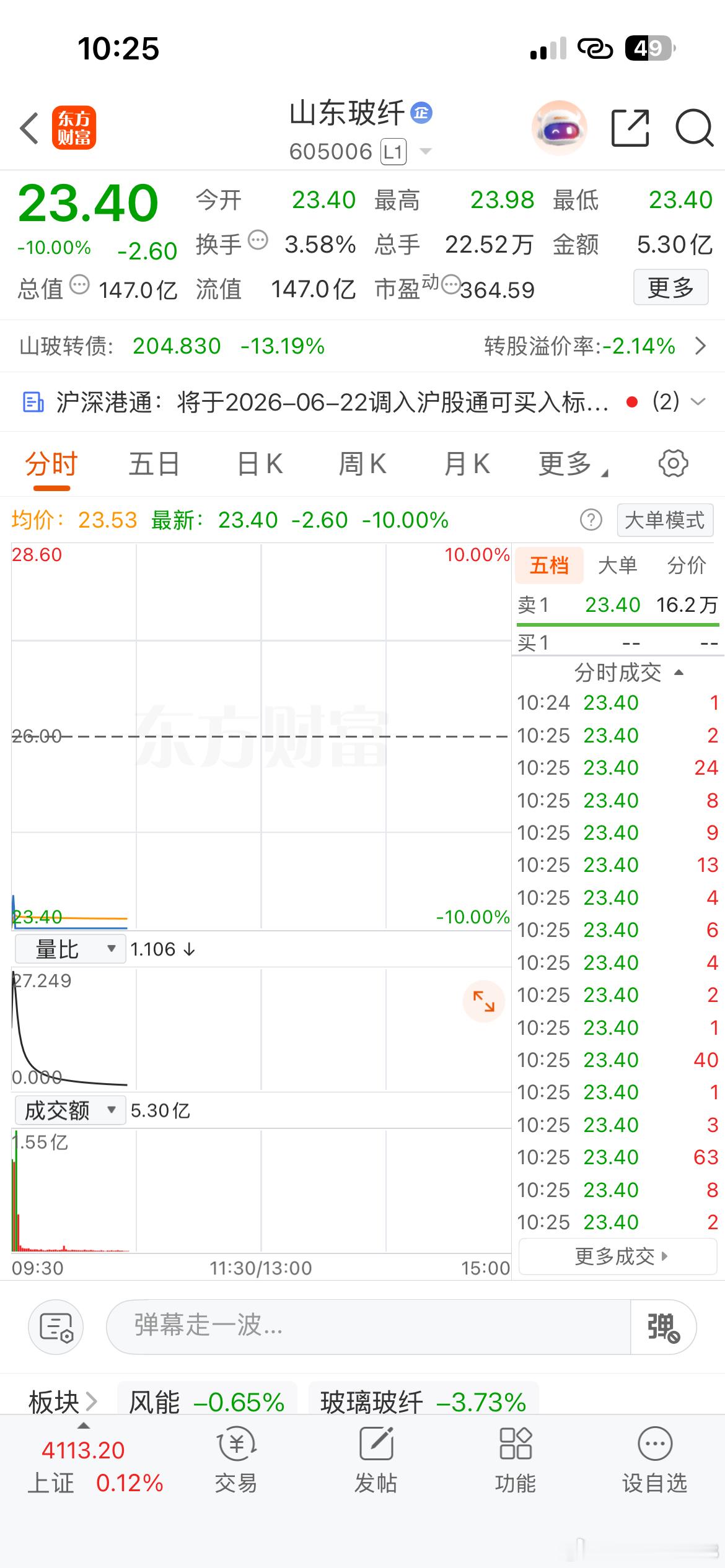The height and width of the screenshot is (1568, 725).
Task: Open 成交额 indicator dropdown
Action: [69, 1110]
